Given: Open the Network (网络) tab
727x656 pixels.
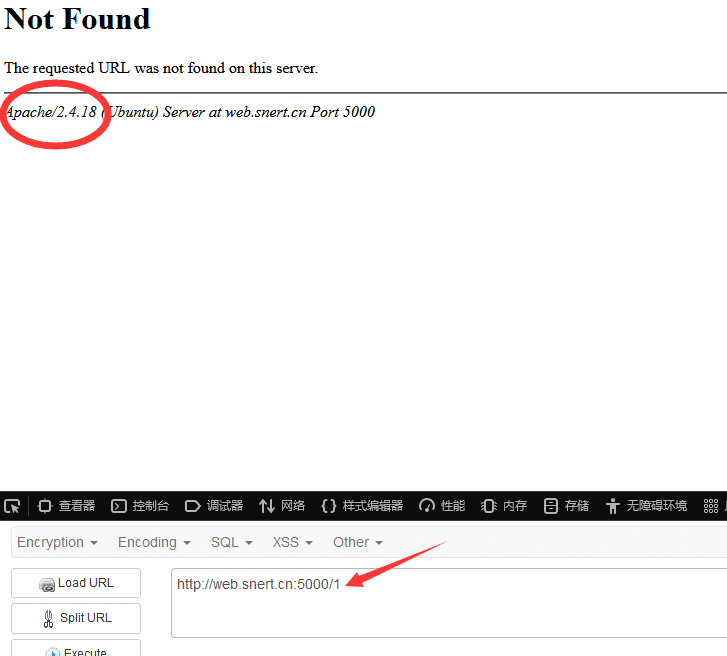Looking at the screenshot, I should pos(282,506).
